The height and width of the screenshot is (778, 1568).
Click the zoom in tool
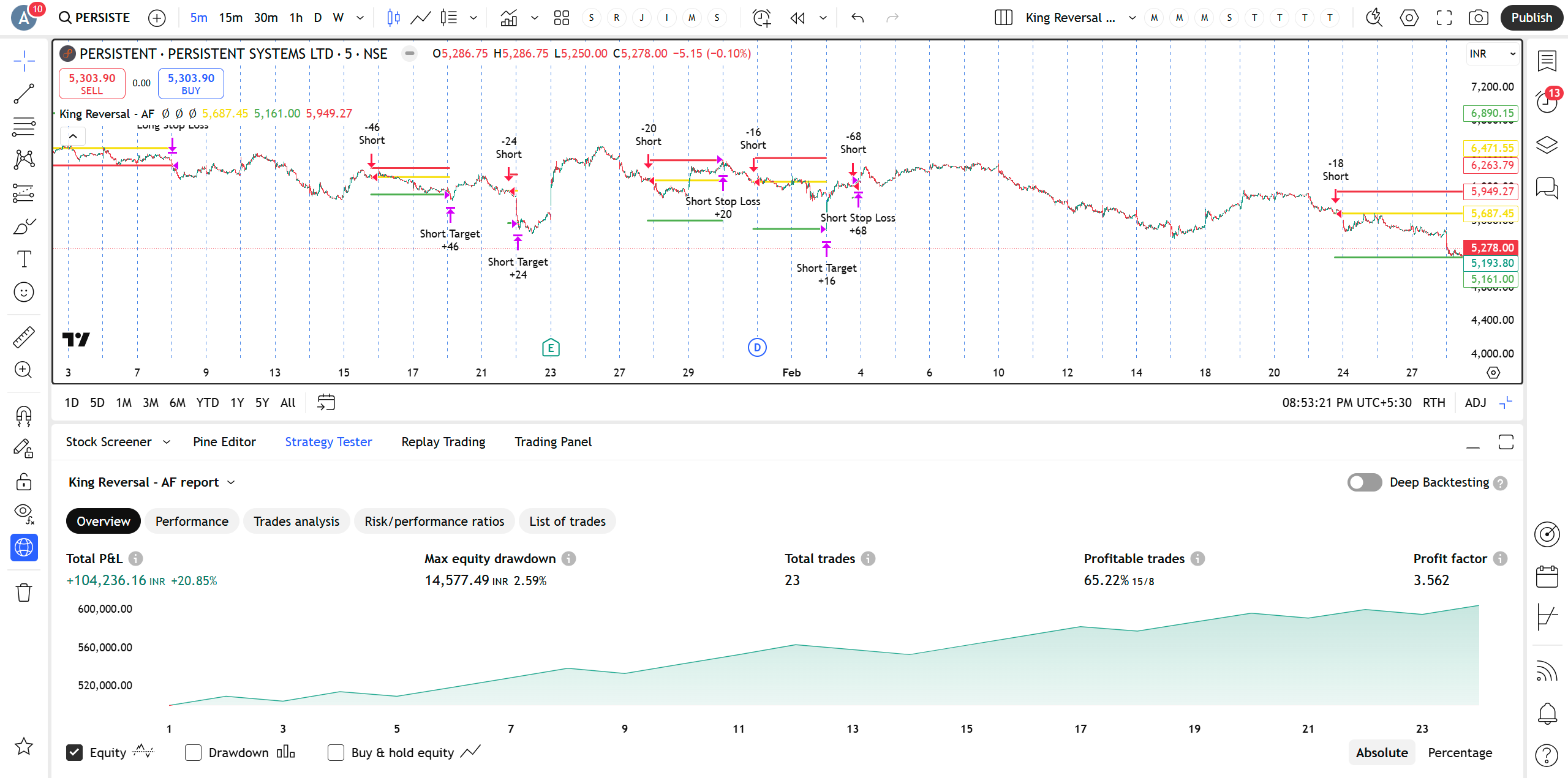24,370
